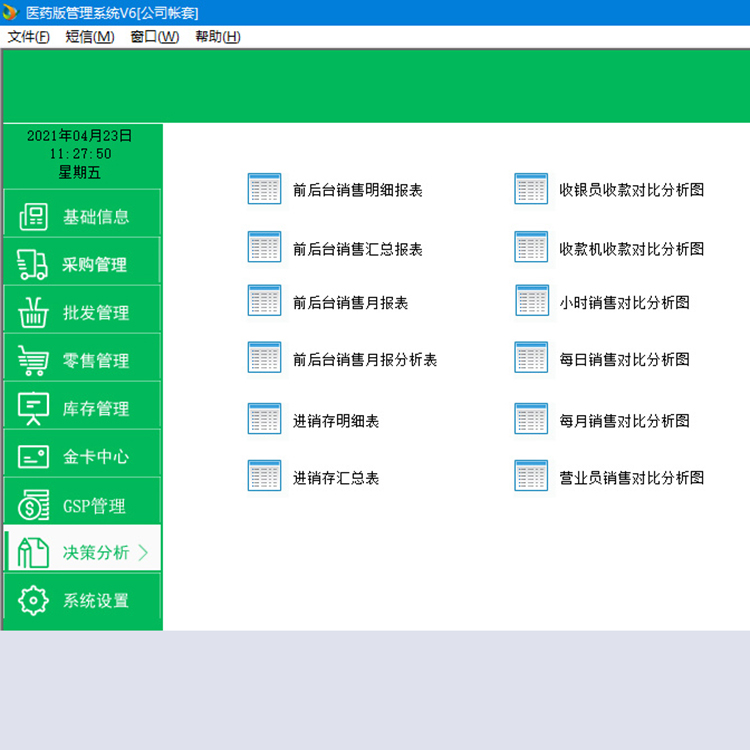Go to the 批发管理 module label
This screenshot has height=750, width=750.
(96, 313)
